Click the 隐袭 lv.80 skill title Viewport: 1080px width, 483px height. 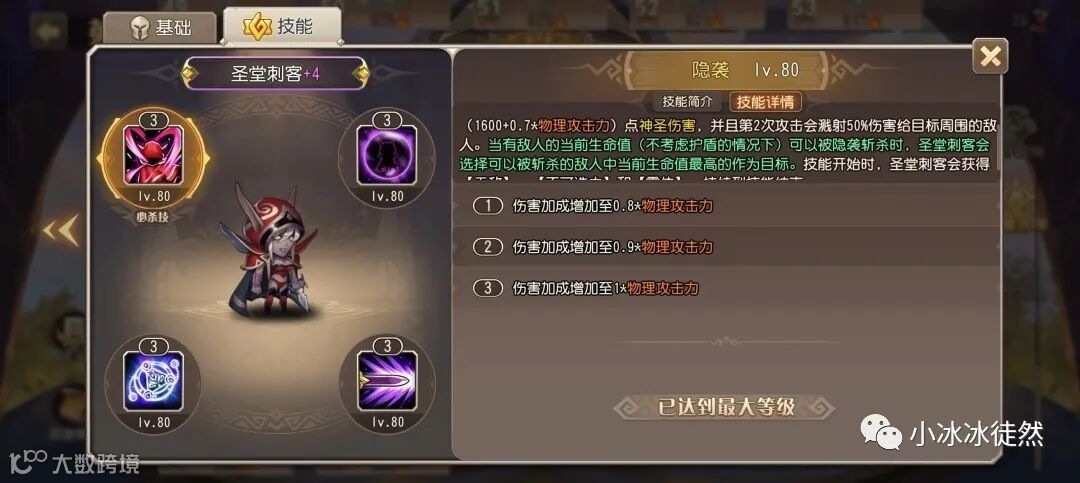[x=744, y=69]
